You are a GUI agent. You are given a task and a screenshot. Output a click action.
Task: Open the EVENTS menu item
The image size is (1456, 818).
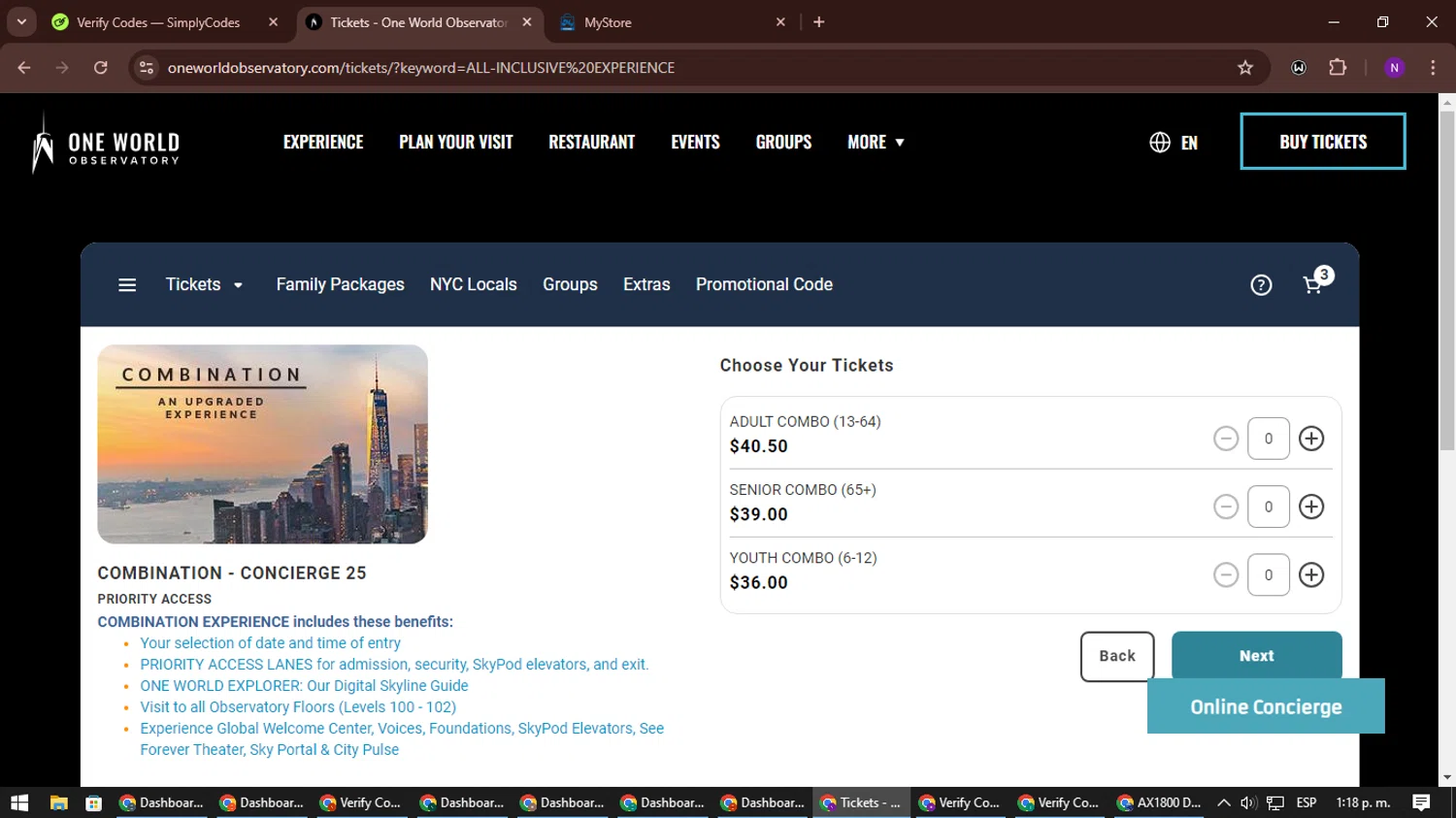coord(696,142)
